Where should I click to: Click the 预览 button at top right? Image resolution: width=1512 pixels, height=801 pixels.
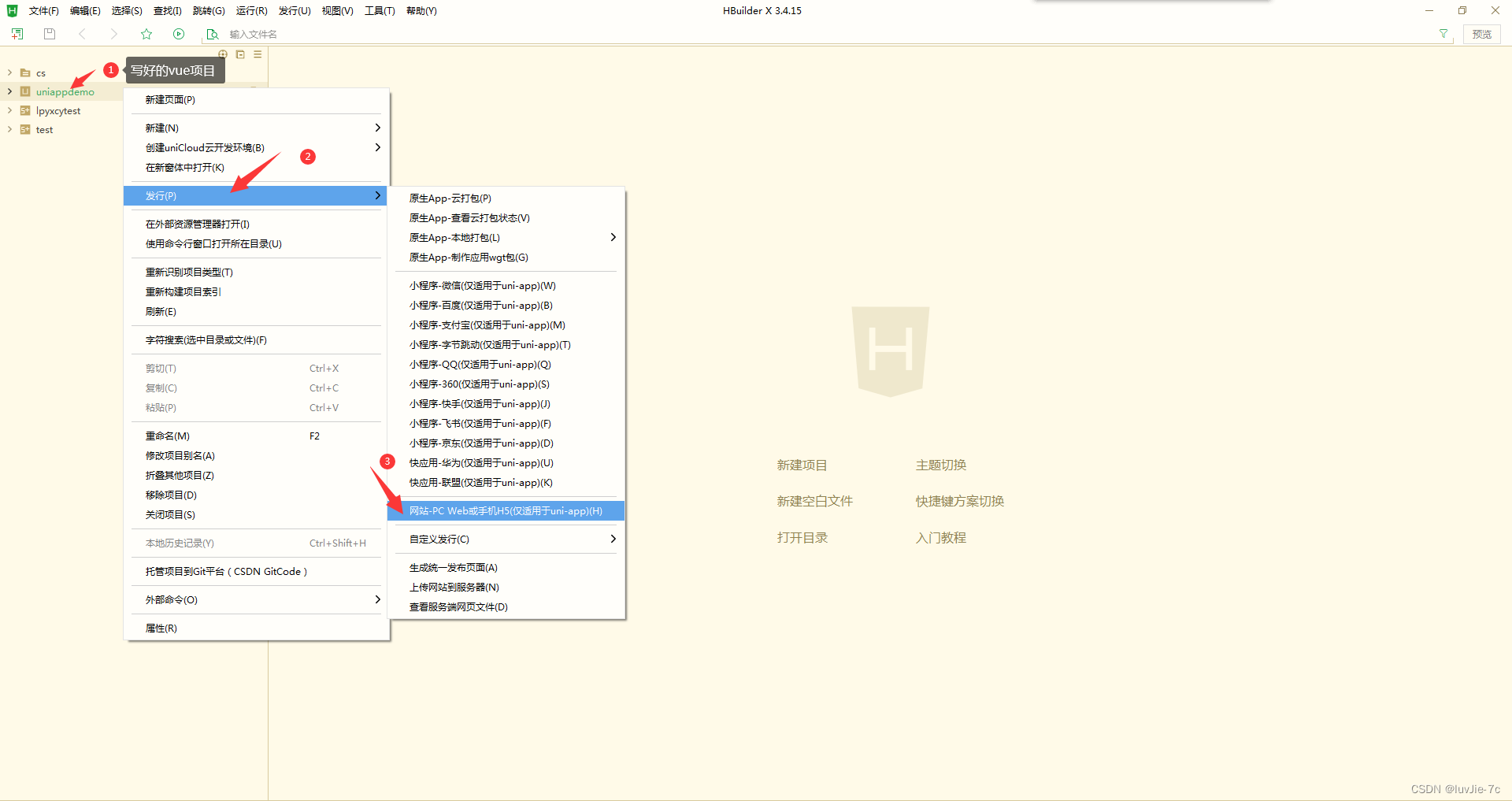click(1480, 34)
